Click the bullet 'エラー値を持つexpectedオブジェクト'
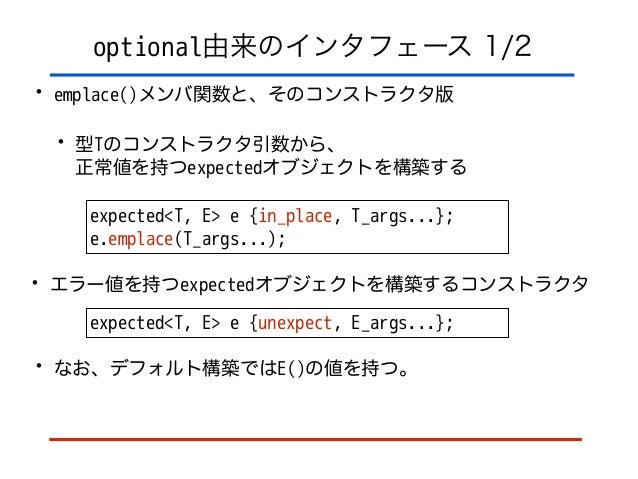This screenshot has height=479, width=638. (319, 284)
